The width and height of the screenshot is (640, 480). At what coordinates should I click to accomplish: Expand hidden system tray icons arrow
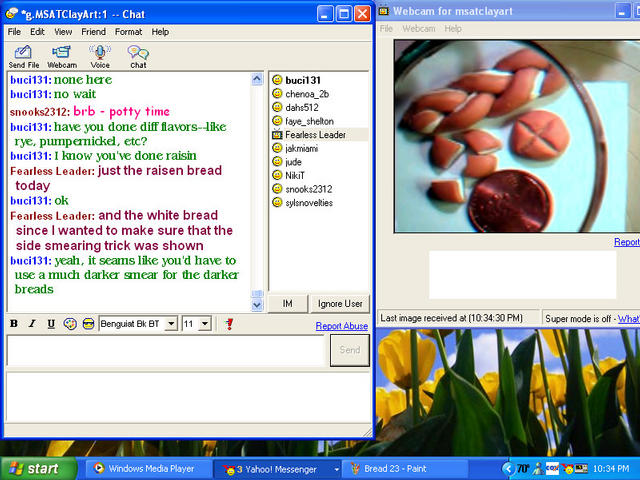508,469
